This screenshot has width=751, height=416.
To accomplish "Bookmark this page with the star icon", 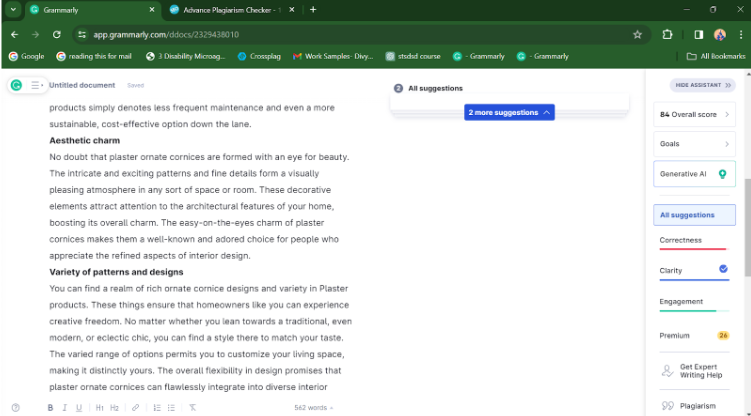I will [637, 34].
